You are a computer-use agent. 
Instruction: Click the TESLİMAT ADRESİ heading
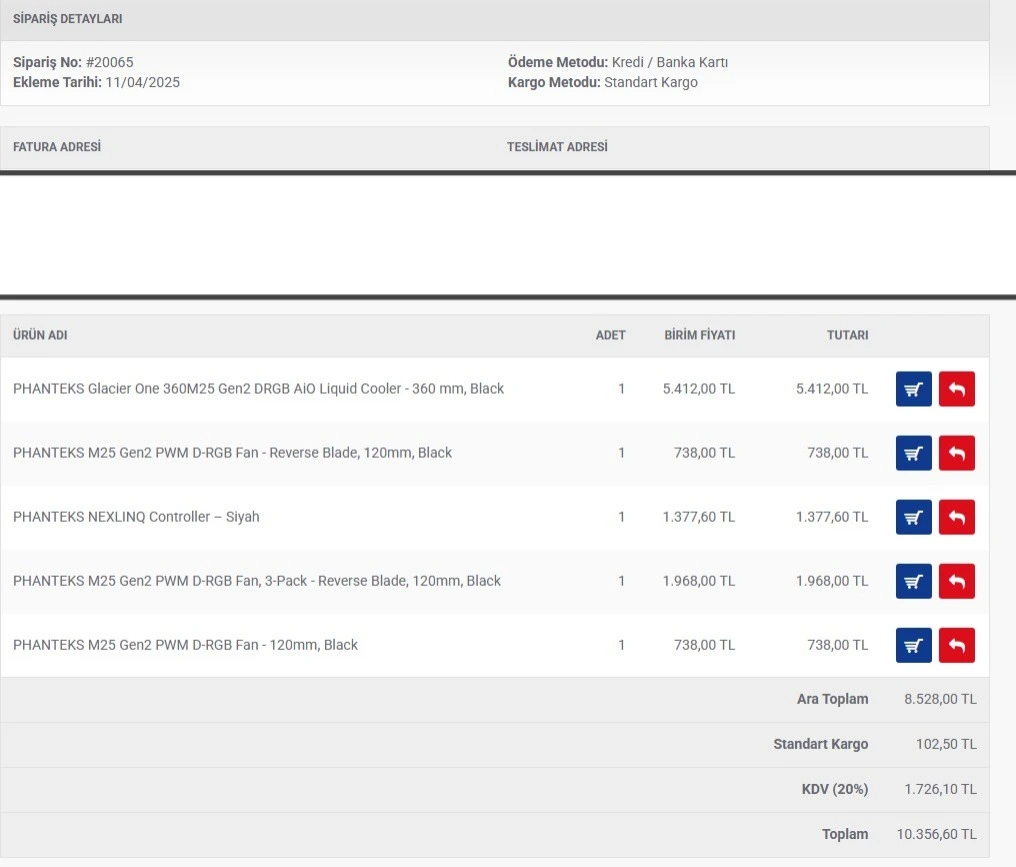click(x=557, y=147)
